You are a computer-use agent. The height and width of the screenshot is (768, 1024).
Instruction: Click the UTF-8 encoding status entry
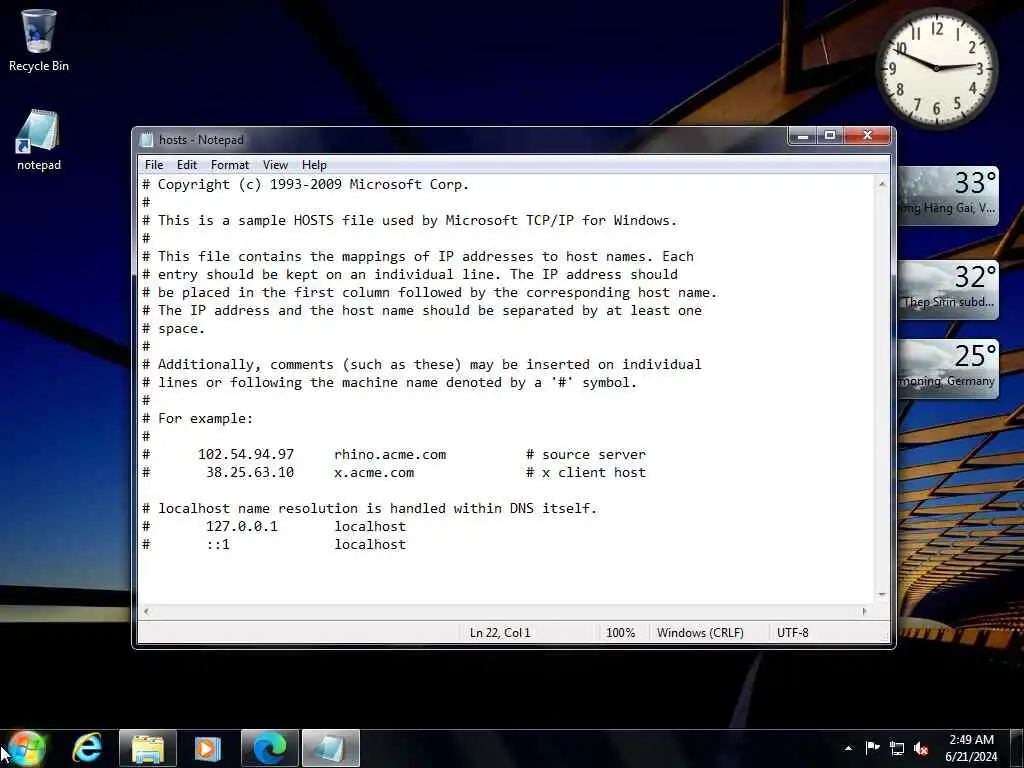coord(793,633)
